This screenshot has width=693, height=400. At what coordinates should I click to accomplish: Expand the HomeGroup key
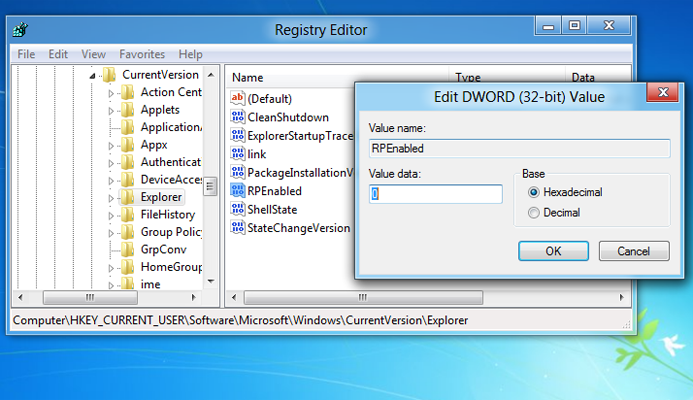[111, 268]
